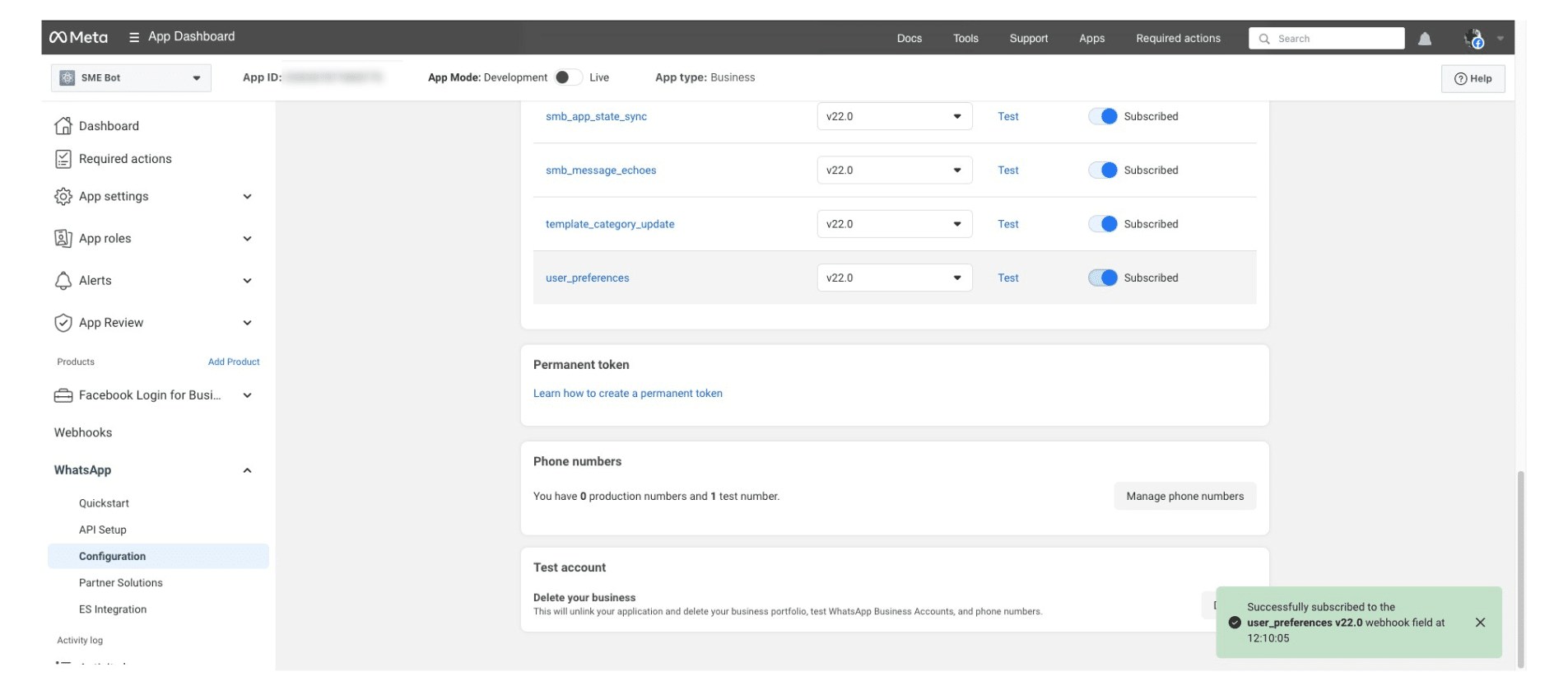
Task: Click the Dashboard home icon
Action: [63, 126]
